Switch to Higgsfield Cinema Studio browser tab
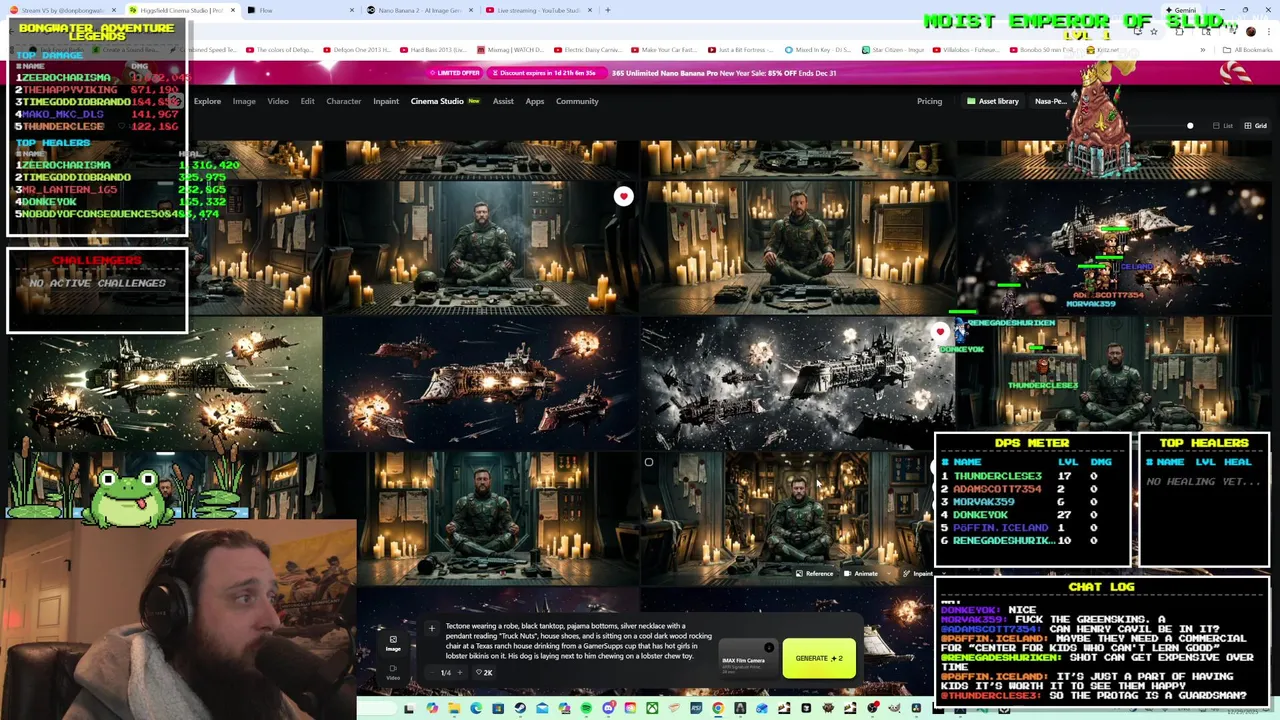Image resolution: width=1280 pixels, height=720 pixels. (x=181, y=10)
